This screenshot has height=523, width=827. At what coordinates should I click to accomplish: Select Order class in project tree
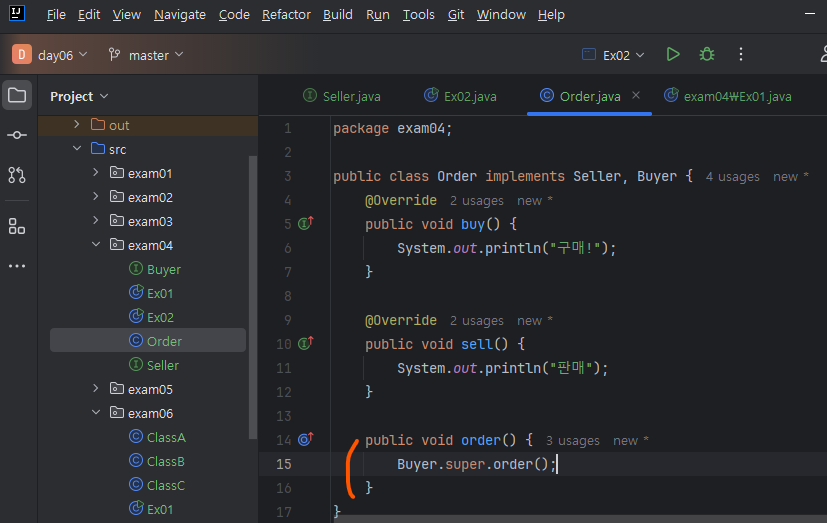(148, 341)
